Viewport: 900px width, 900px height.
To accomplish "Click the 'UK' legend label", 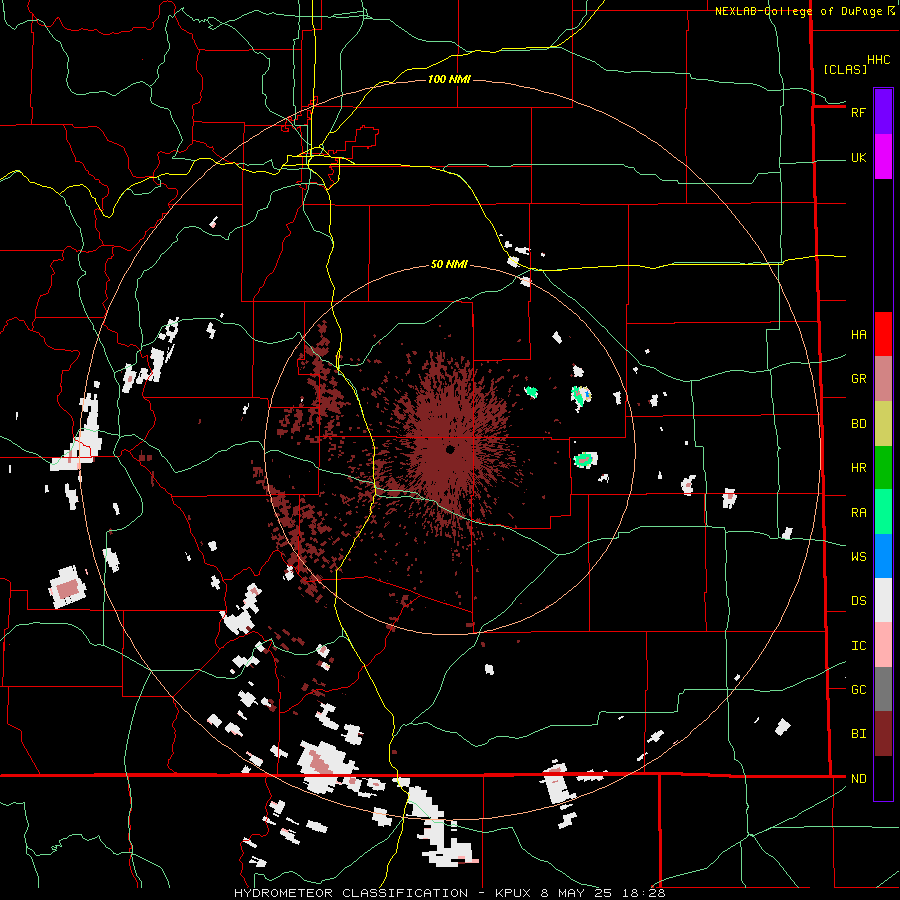I will pos(858,158).
